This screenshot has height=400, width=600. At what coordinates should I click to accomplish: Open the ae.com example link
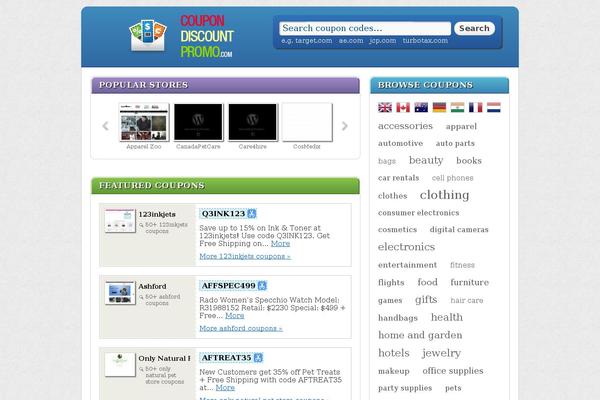[x=351, y=41]
